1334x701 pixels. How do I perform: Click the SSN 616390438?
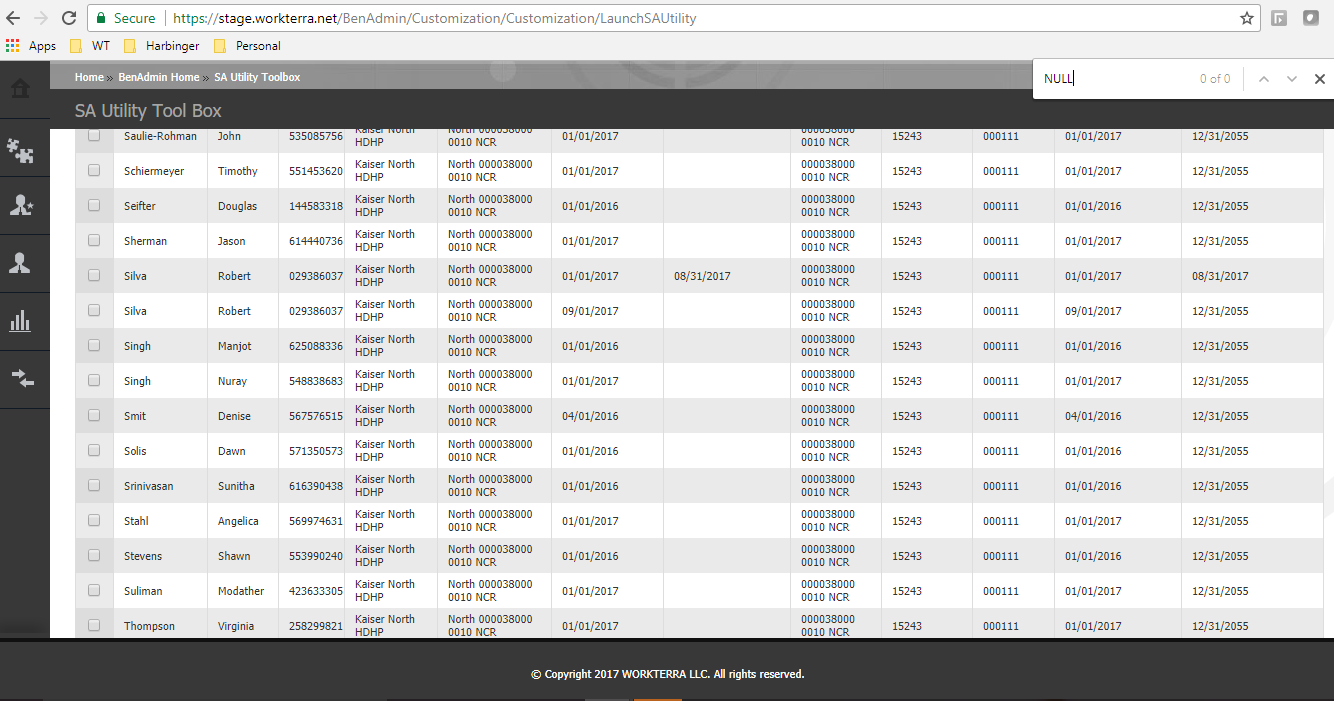316,486
